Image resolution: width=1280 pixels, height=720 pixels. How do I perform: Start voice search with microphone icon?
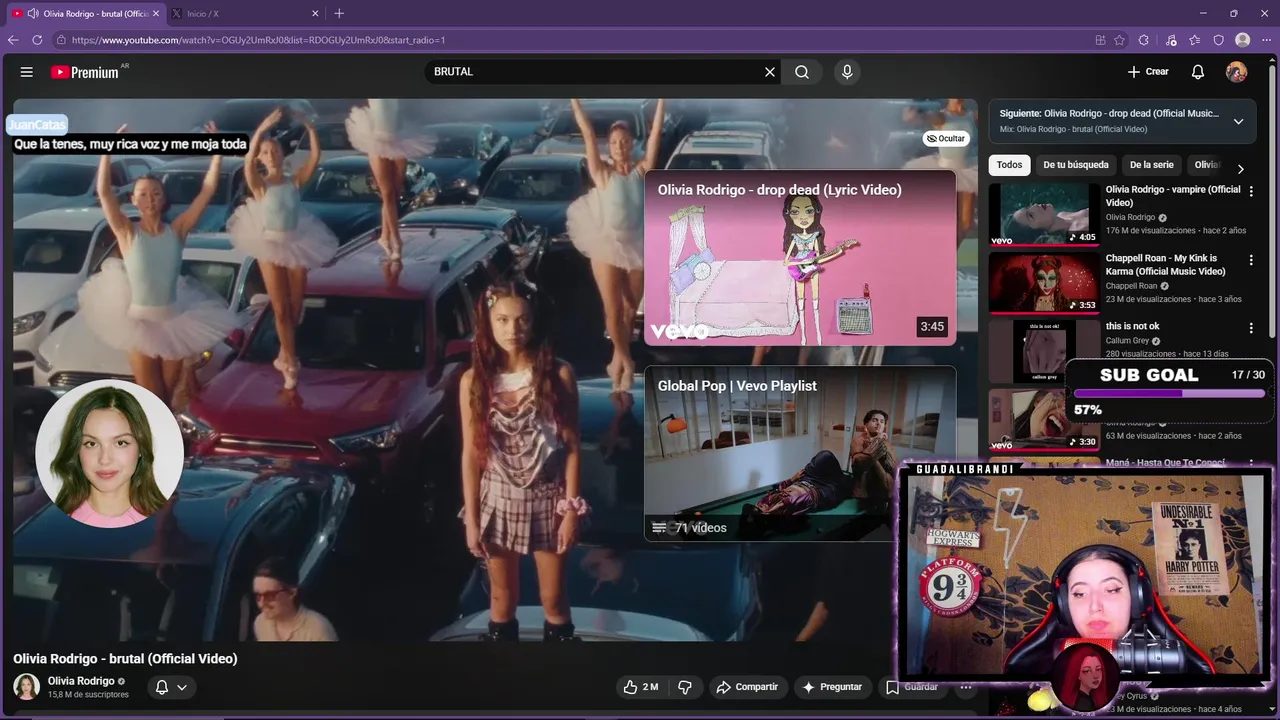[847, 72]
